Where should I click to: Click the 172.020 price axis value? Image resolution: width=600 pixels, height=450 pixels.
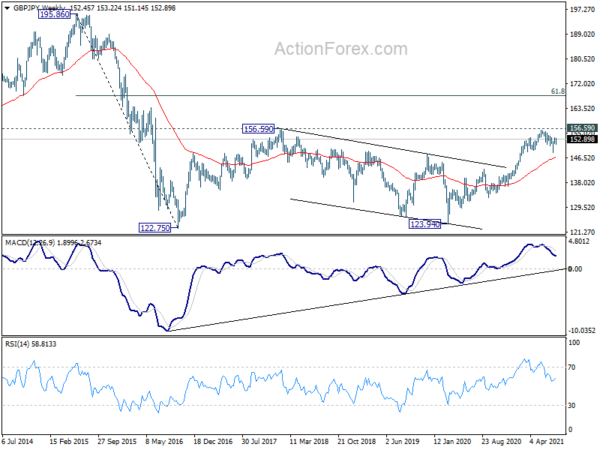(x=582, y=83)
